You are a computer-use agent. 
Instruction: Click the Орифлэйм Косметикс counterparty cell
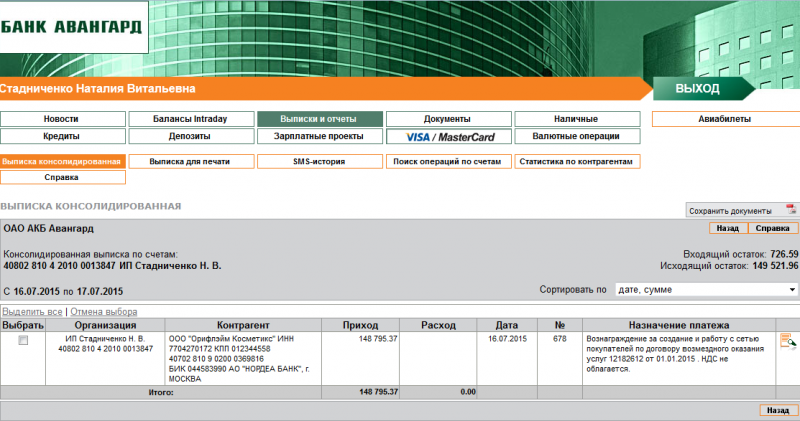click(243, 359)
